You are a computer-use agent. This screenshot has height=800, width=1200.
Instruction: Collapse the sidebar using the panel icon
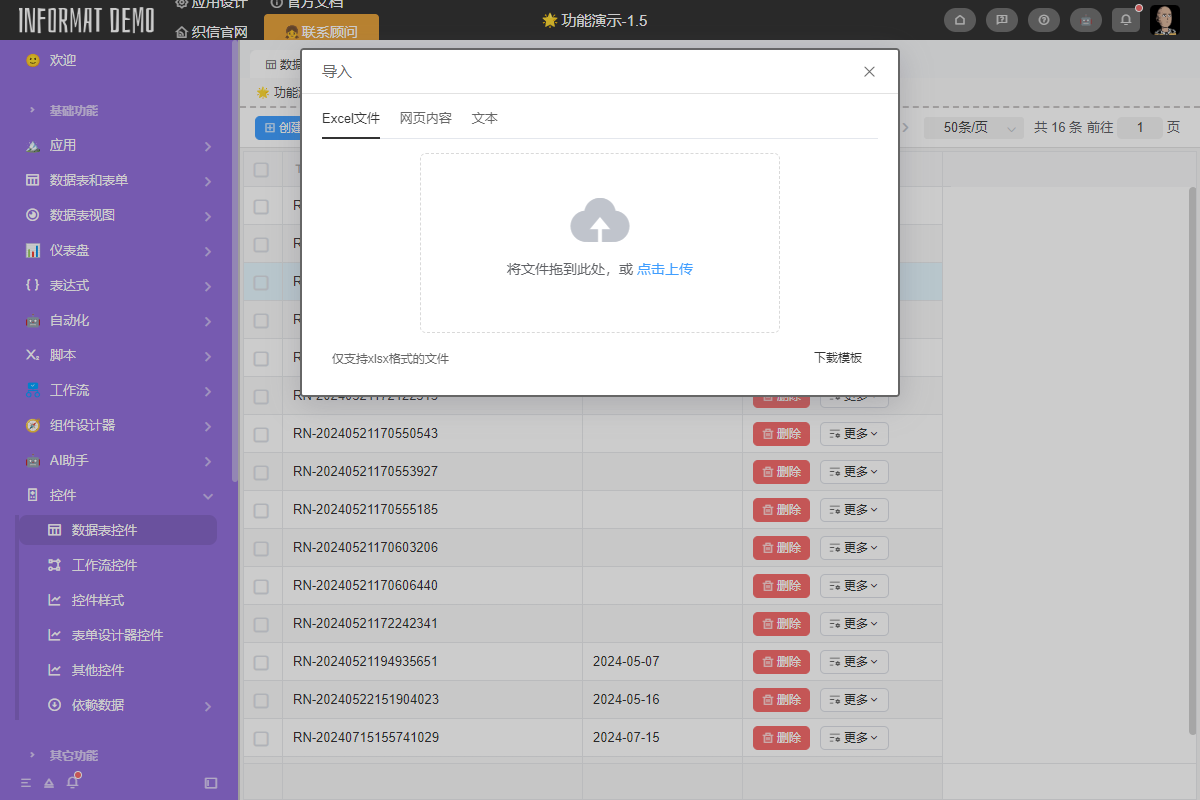click(209, 784)
